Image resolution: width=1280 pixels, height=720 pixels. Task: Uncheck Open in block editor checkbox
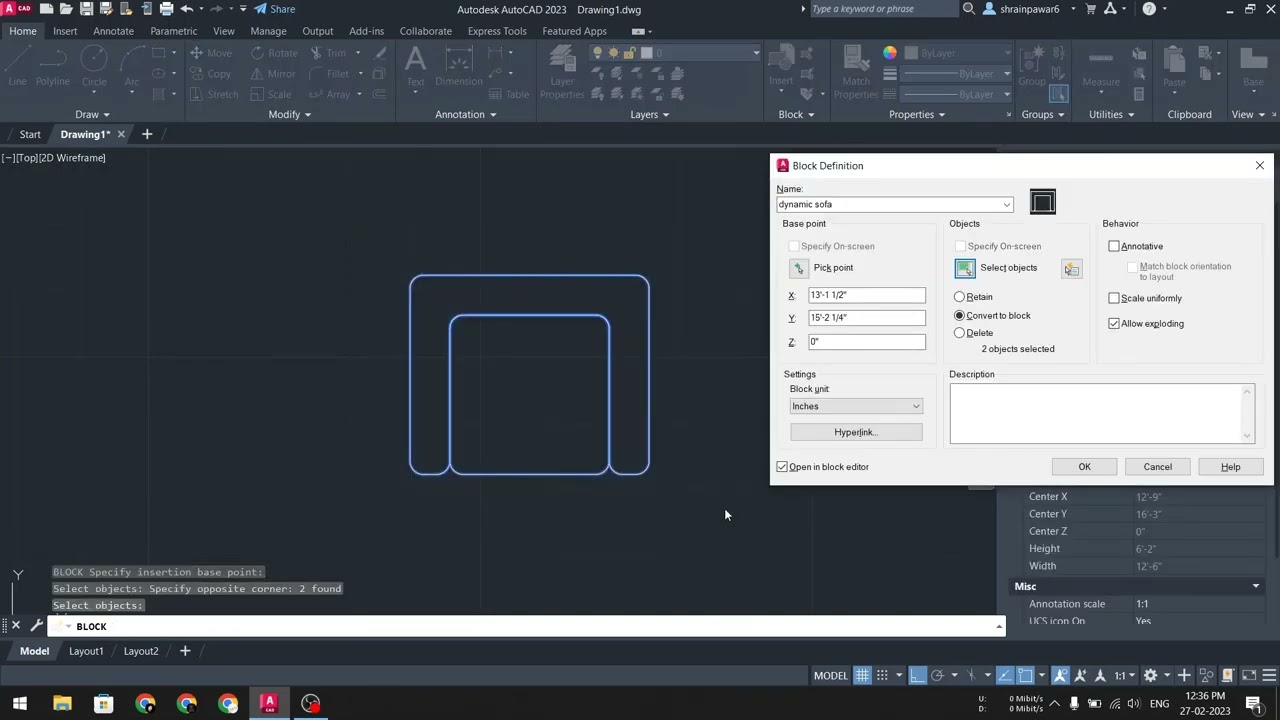782,467
